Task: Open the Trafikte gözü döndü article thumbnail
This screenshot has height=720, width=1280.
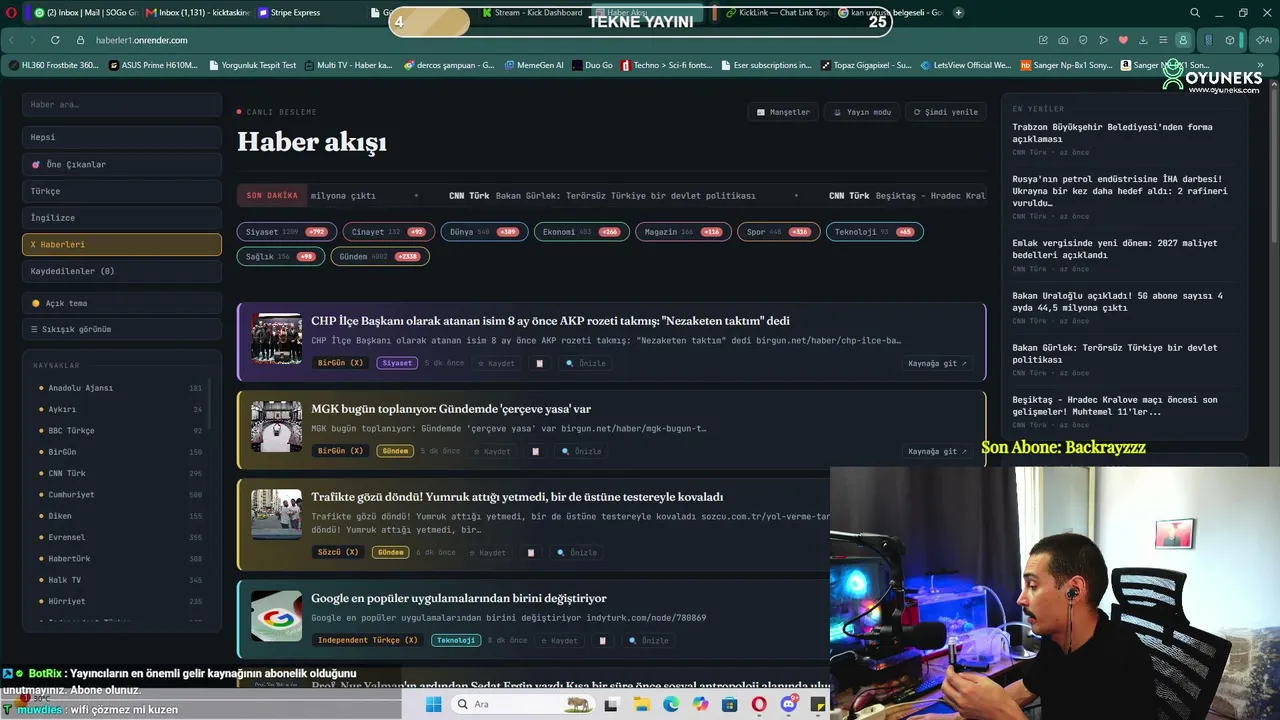Action: [276, 514]
